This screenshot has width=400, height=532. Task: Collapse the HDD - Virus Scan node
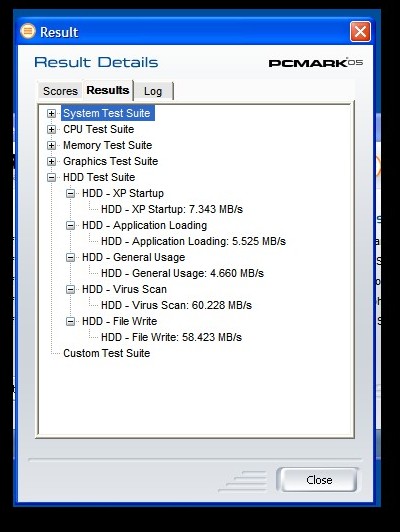pos(70,289)
